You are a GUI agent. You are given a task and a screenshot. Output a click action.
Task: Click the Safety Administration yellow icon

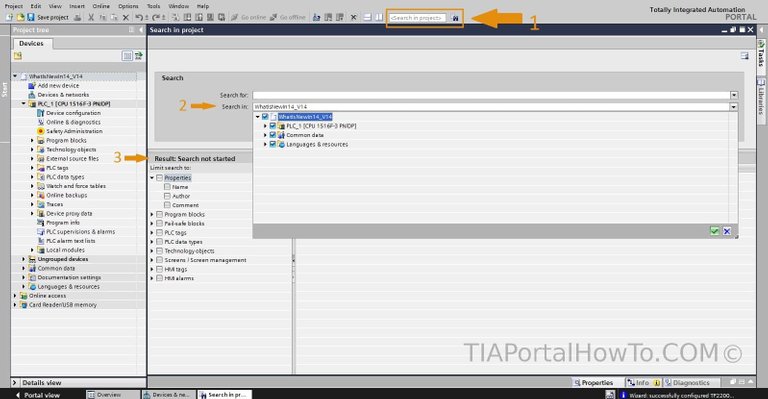pyautogui.click(x=41, y=131)
